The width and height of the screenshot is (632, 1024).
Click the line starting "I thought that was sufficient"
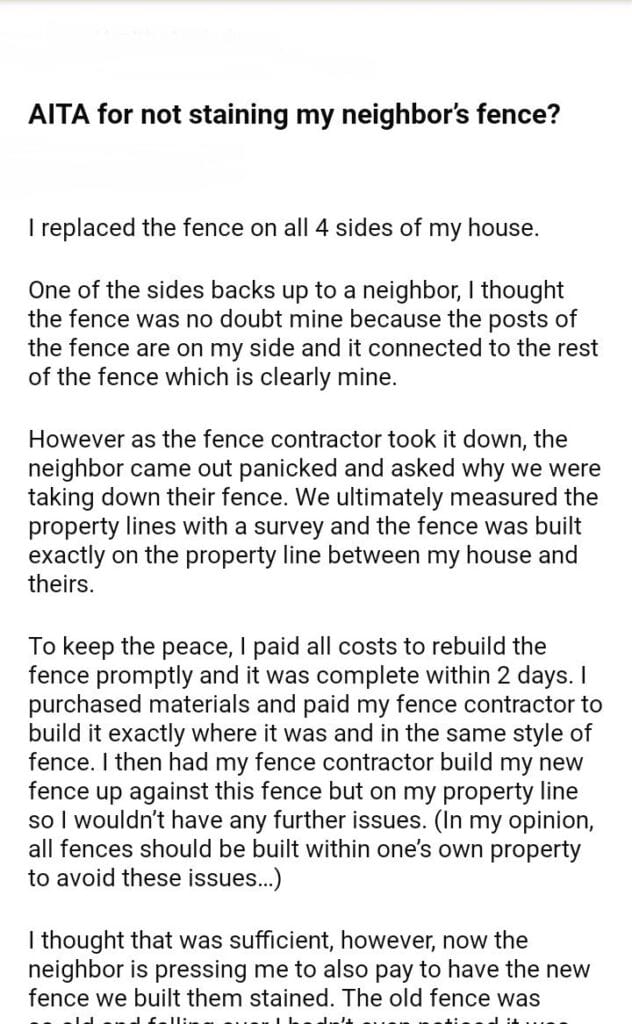[x=278, y=941]
